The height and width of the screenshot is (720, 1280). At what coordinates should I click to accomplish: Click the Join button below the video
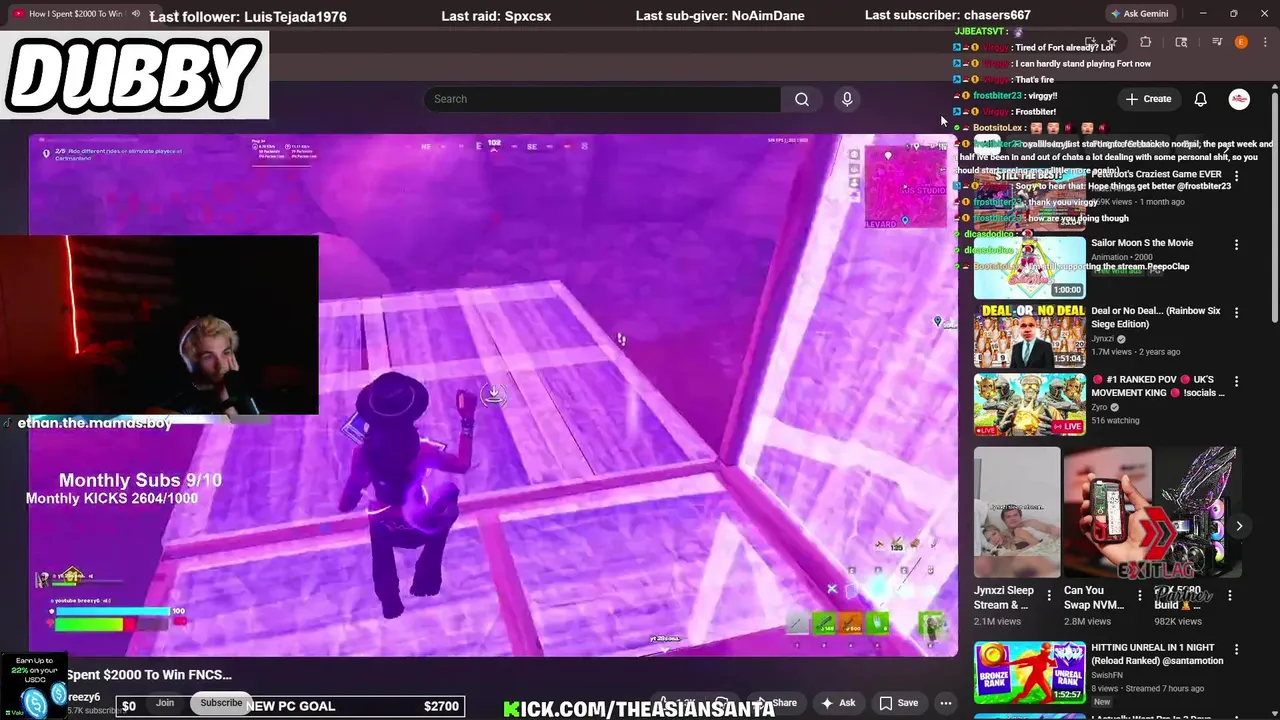(x=165, y=703)
